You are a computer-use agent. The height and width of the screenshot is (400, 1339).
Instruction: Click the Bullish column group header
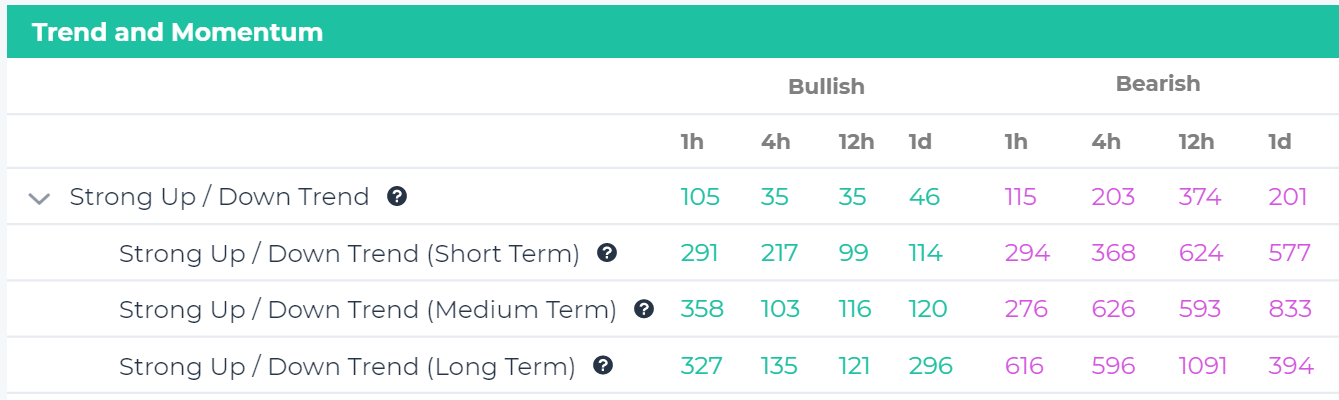pos(826,86)
